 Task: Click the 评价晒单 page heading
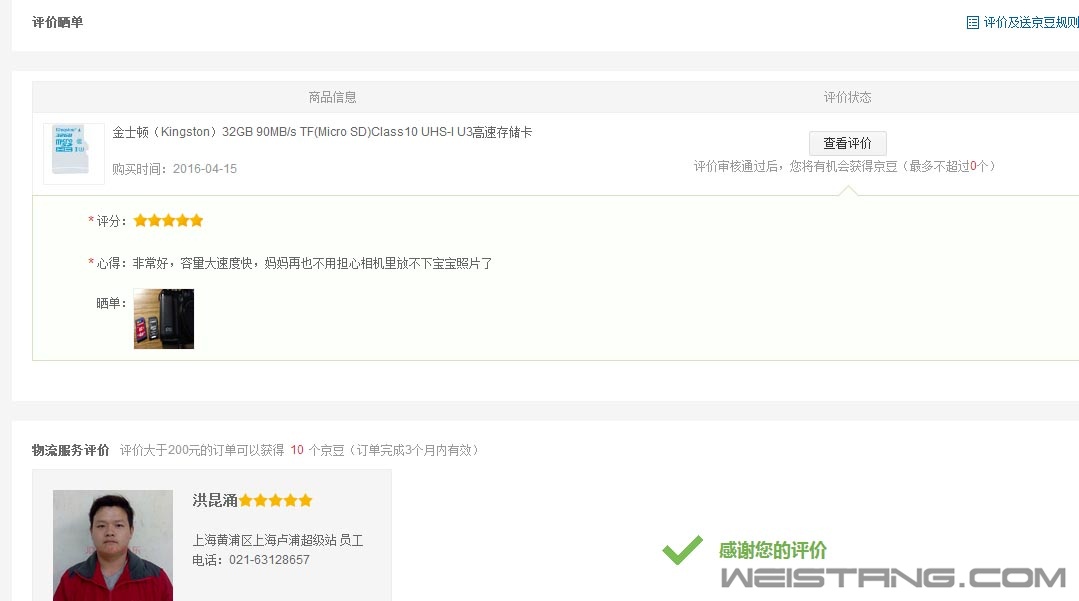[58, 22]
